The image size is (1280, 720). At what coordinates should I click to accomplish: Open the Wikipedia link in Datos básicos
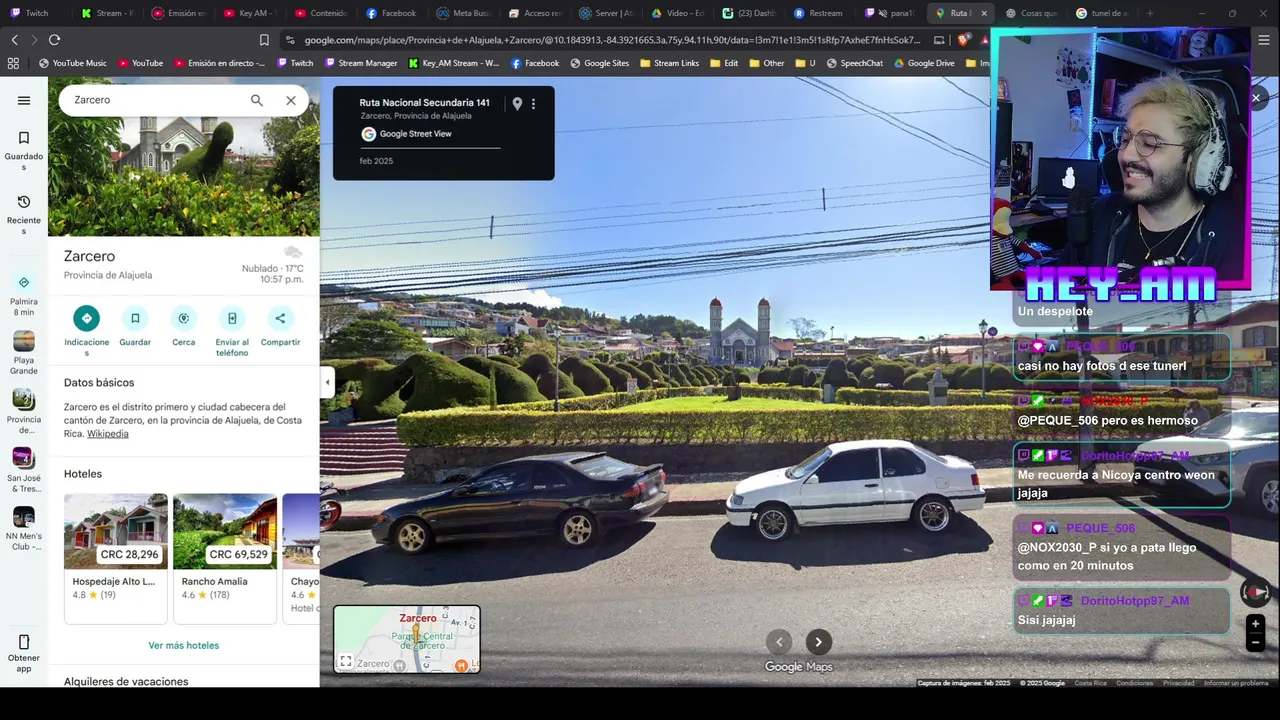pyautogui.click(x=107, y=434)
